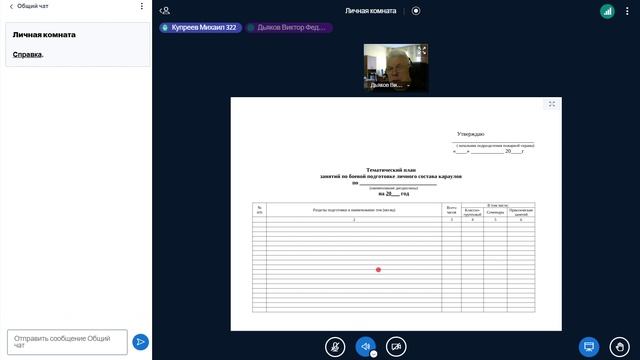Screen dimensions: 640x360
Task: Open the webcam name dropdown arrow
Action: [408, 86]
